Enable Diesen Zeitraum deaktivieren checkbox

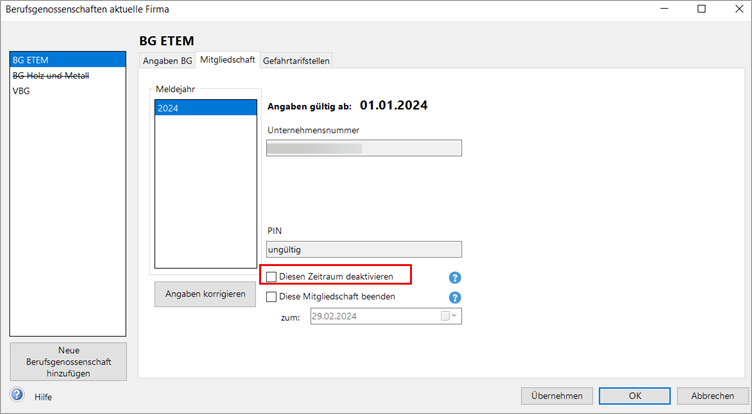[271, 277]
